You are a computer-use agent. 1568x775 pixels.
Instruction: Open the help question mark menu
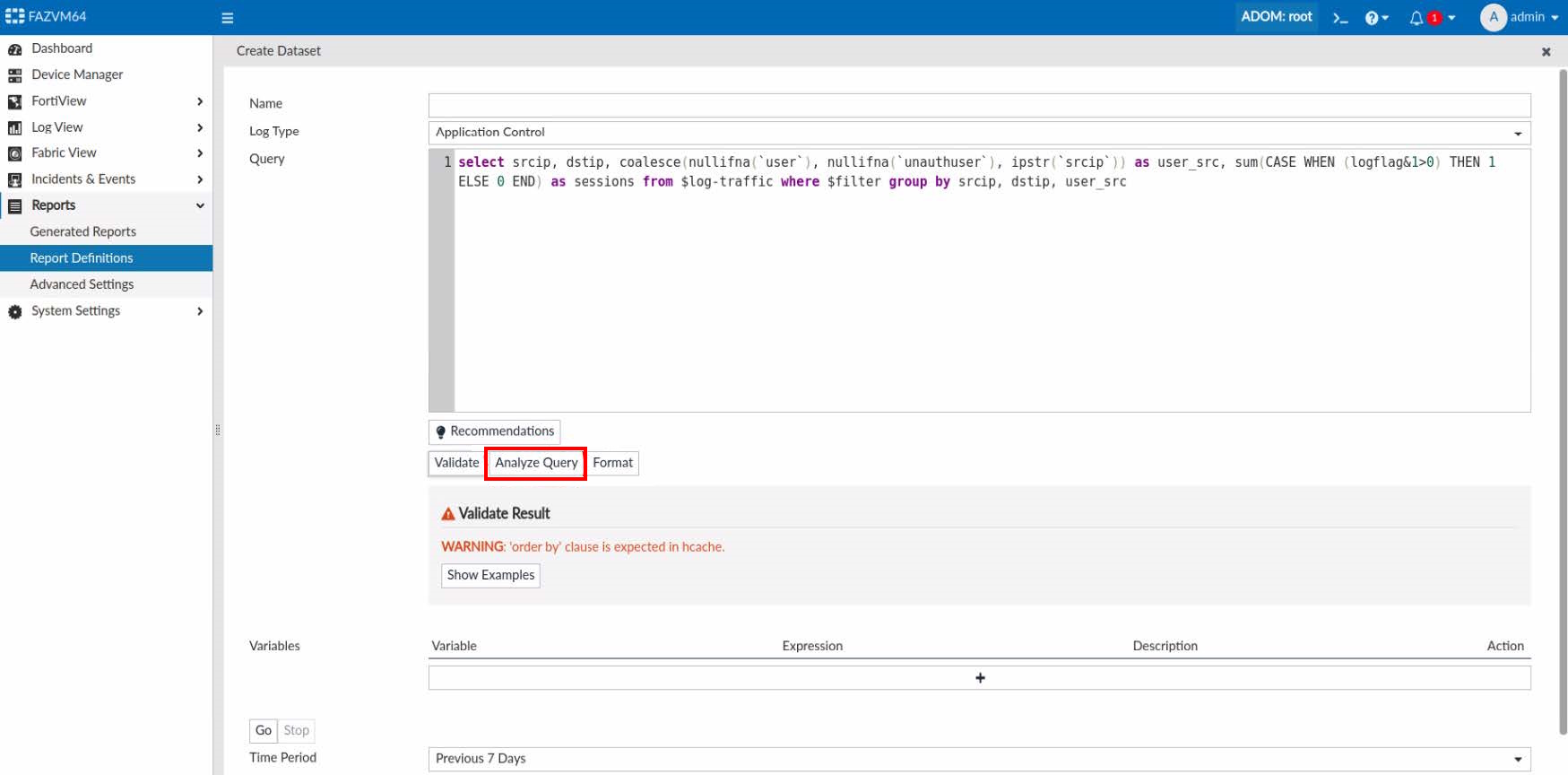(1375, 18)
